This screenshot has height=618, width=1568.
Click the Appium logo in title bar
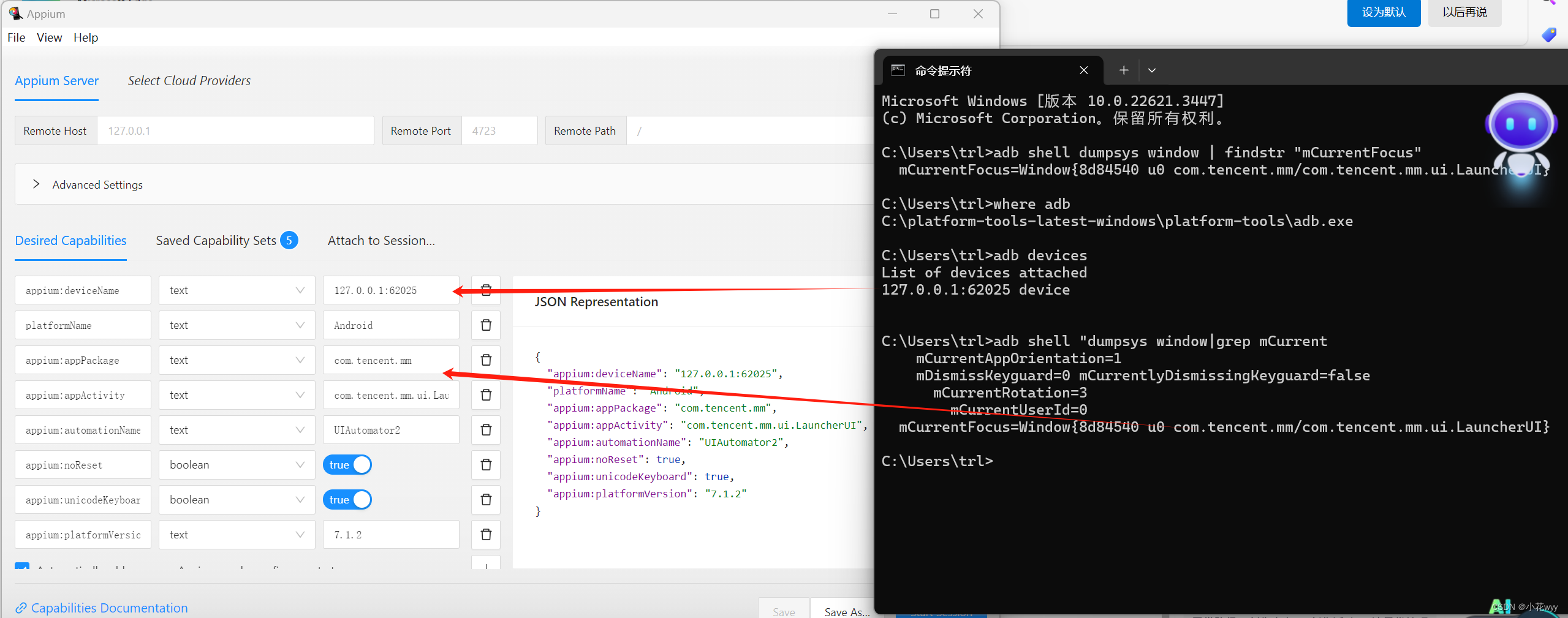(x=15, y=13)
